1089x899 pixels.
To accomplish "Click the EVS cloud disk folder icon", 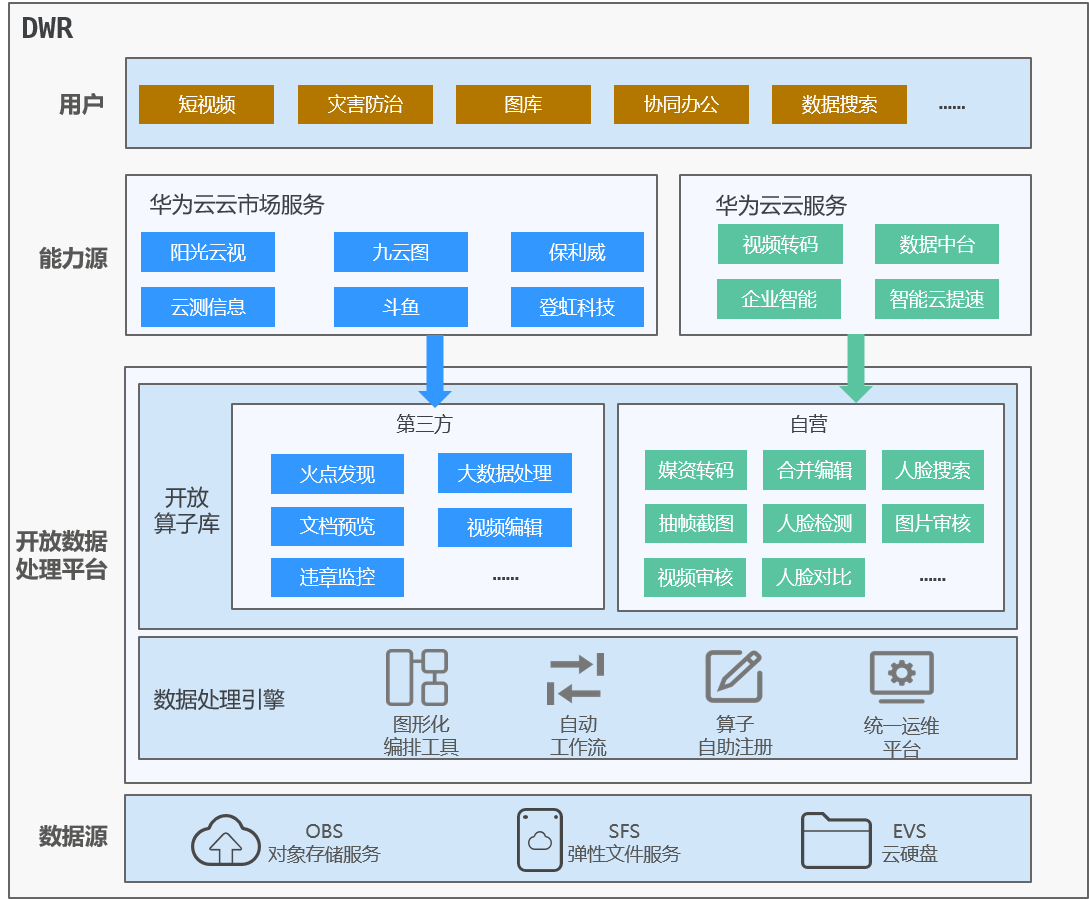I will click(x=836, y=840).
